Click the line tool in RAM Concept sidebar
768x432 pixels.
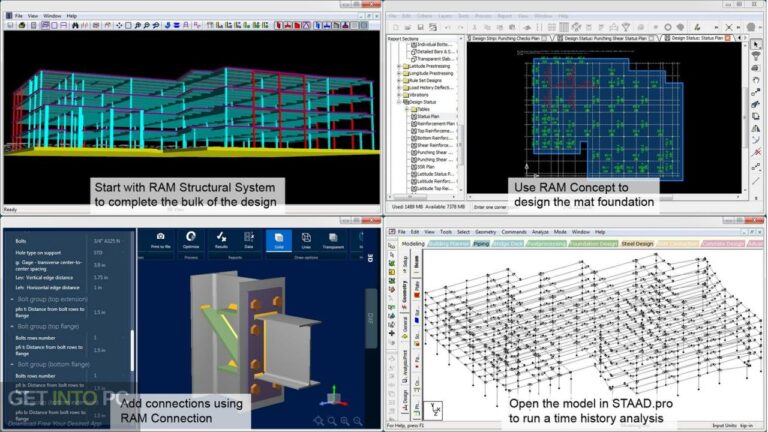[756, 181]
